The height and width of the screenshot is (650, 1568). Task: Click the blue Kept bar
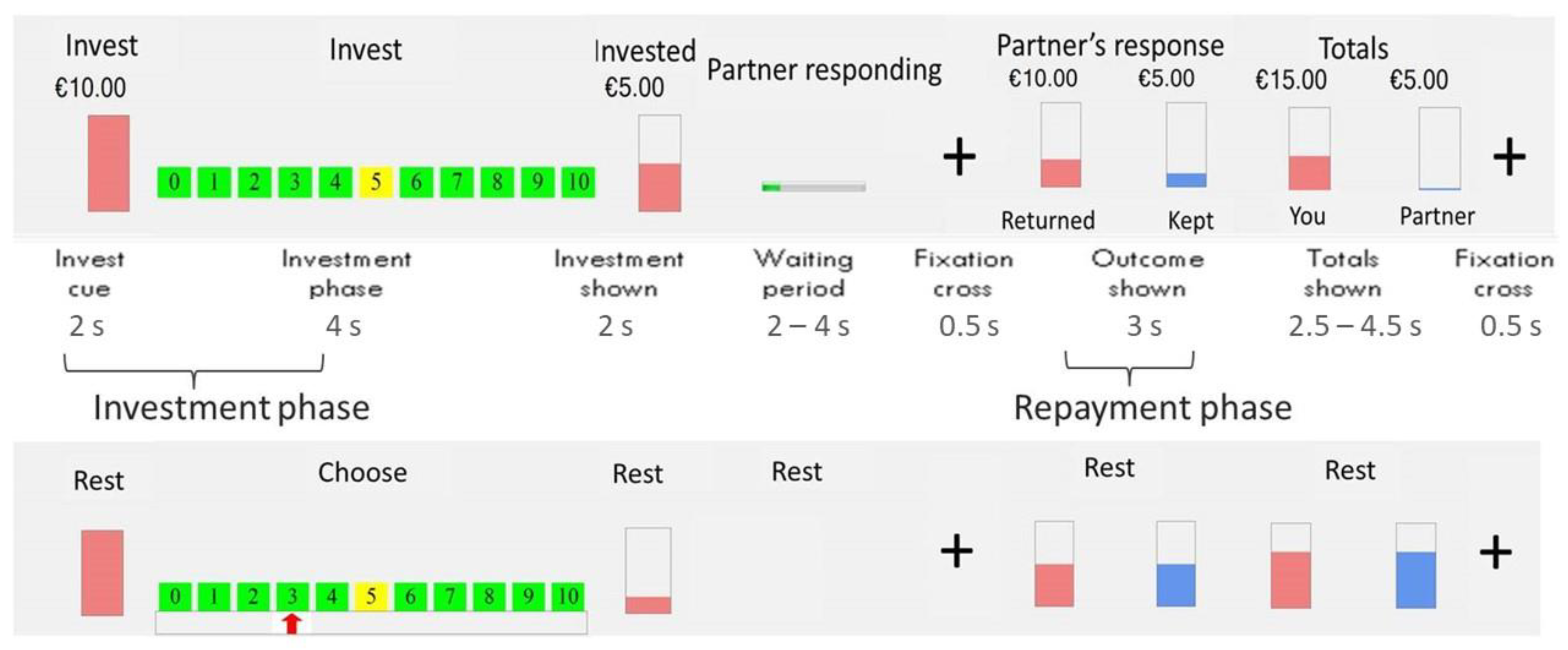click(1186, 180)
